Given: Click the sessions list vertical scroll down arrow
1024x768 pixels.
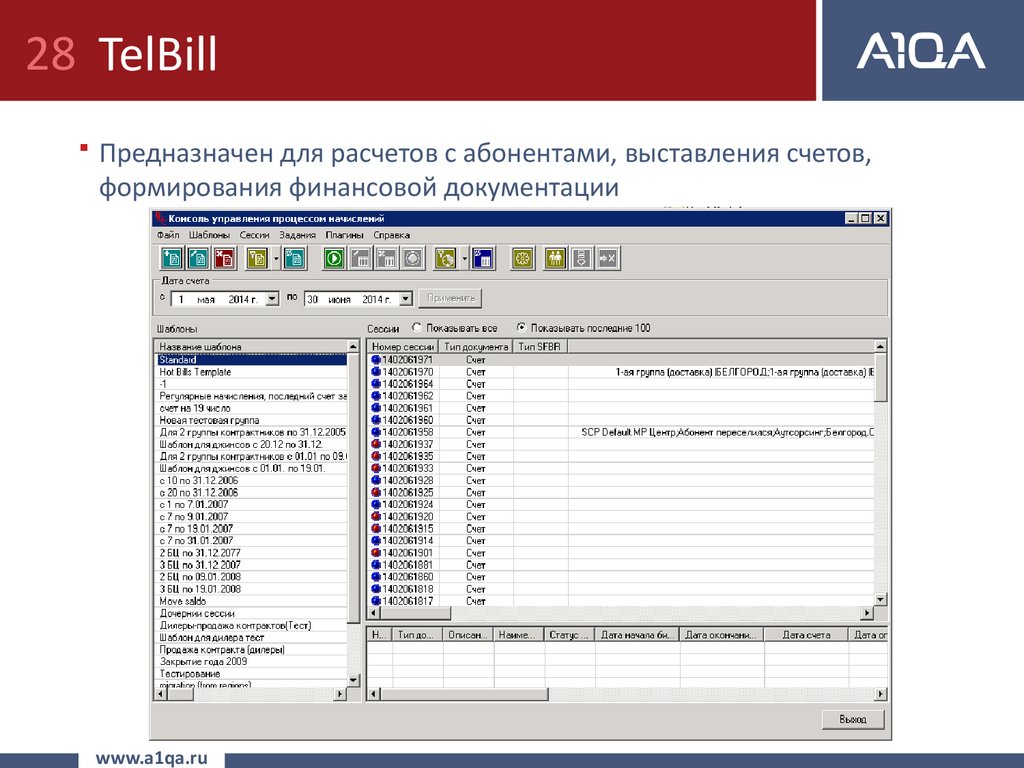Looking at the screenshot, I should pyautogui.click(x=880, y=600).
